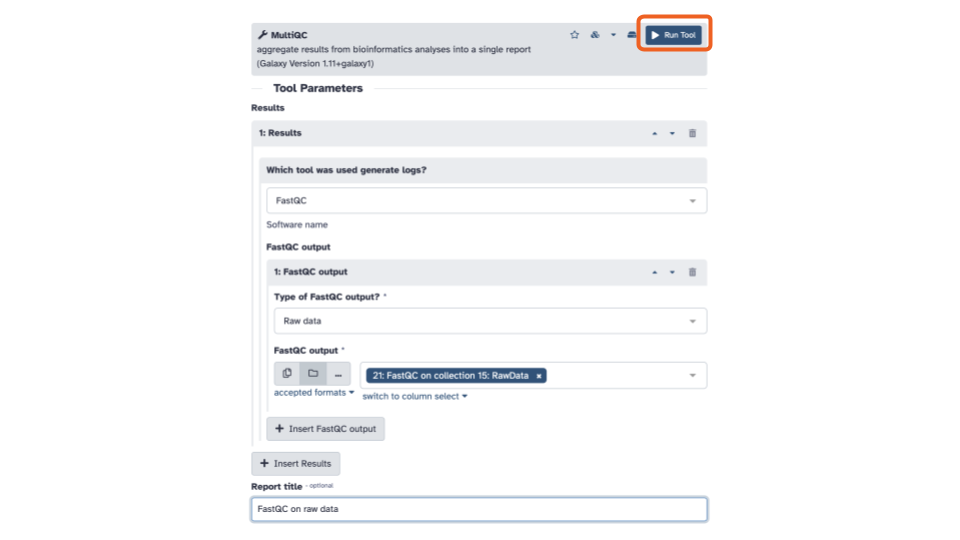The width and height of the screenshot is (960, 540).
Task: Delete the 1: Results block
Action: click(692, 133)
